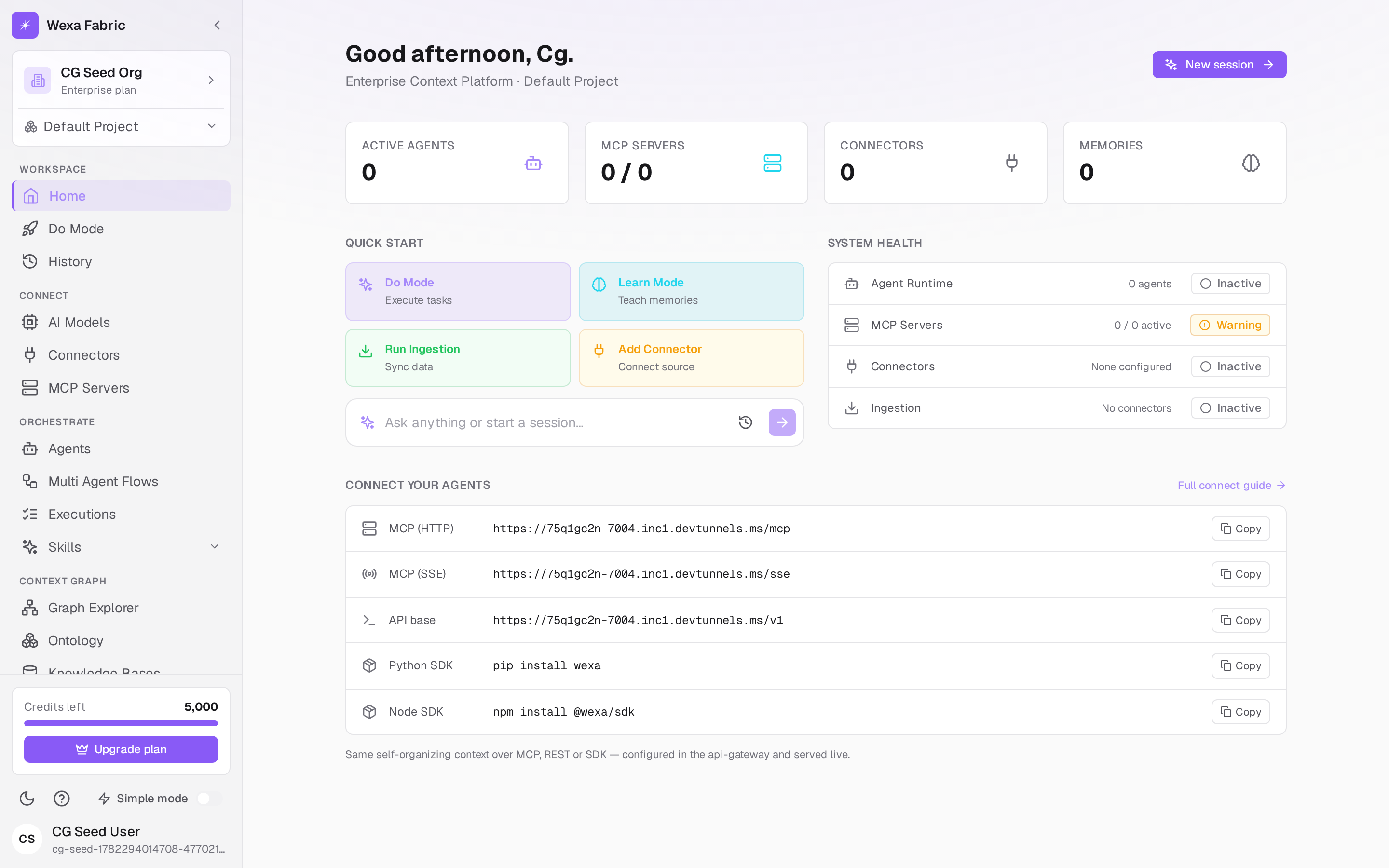Open AI Models page
Viewport: 1389px width, 868px height.
(121, 322)
